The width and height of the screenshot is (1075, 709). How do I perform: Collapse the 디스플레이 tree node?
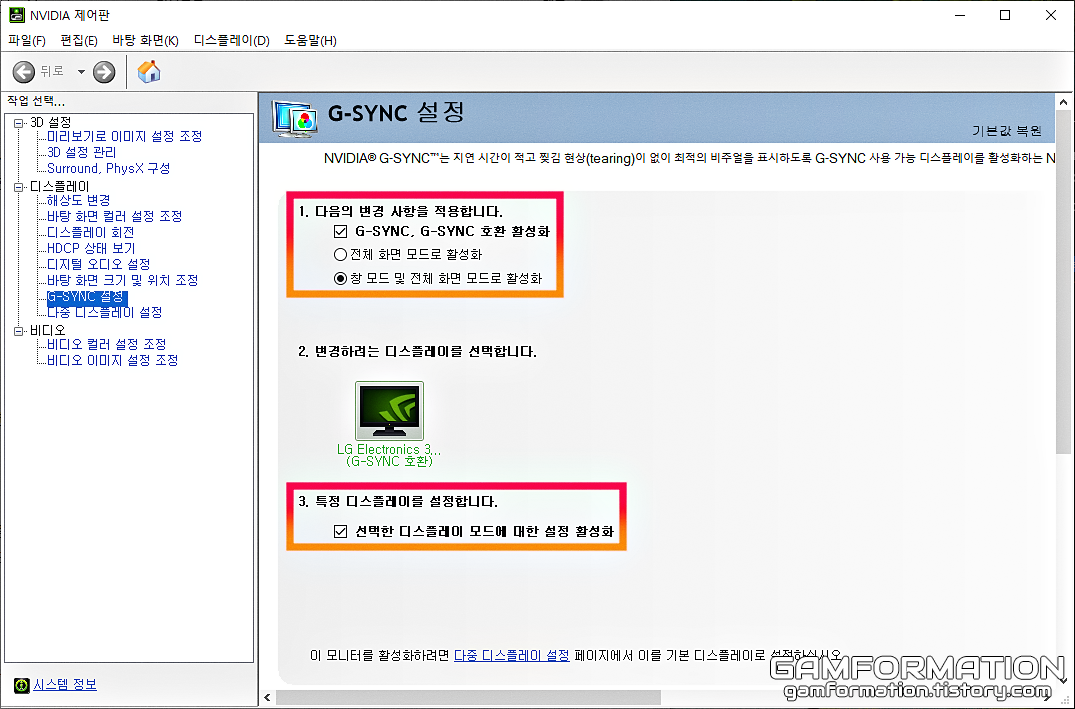pos(19,187)
